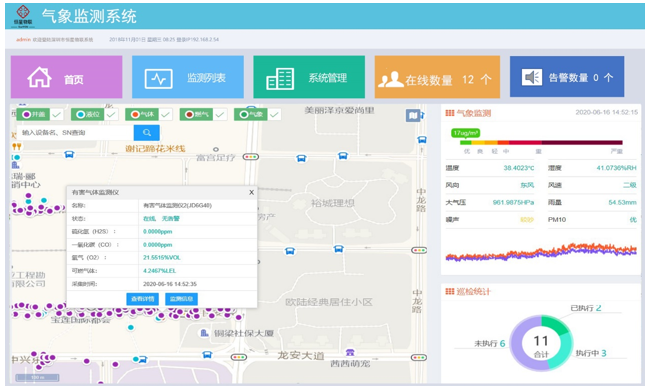The image size is (650, 391).
Task: Click the green 优 segment of quality bar
Action: click(x=466, y=143)
